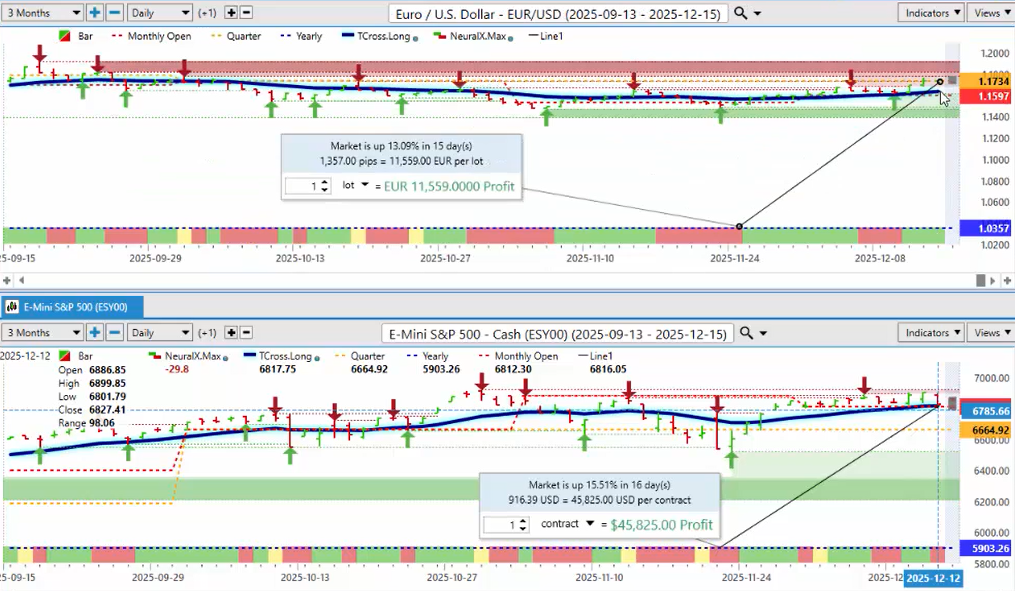1015x591 pixels.
Task: Select the E-Mini S&P 500 (ESY00) tab
Action: (x=72, y=306)
